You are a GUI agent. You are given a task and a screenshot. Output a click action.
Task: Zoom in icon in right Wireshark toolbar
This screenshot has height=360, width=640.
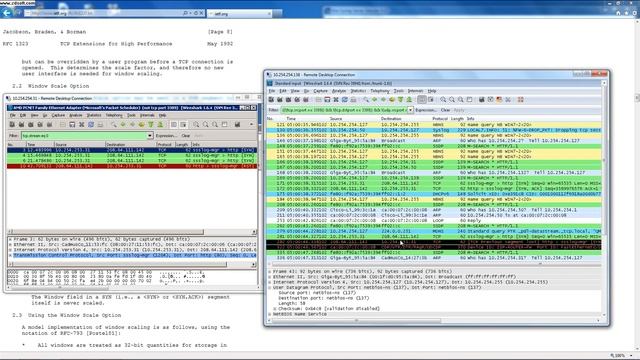coord(443,100)
